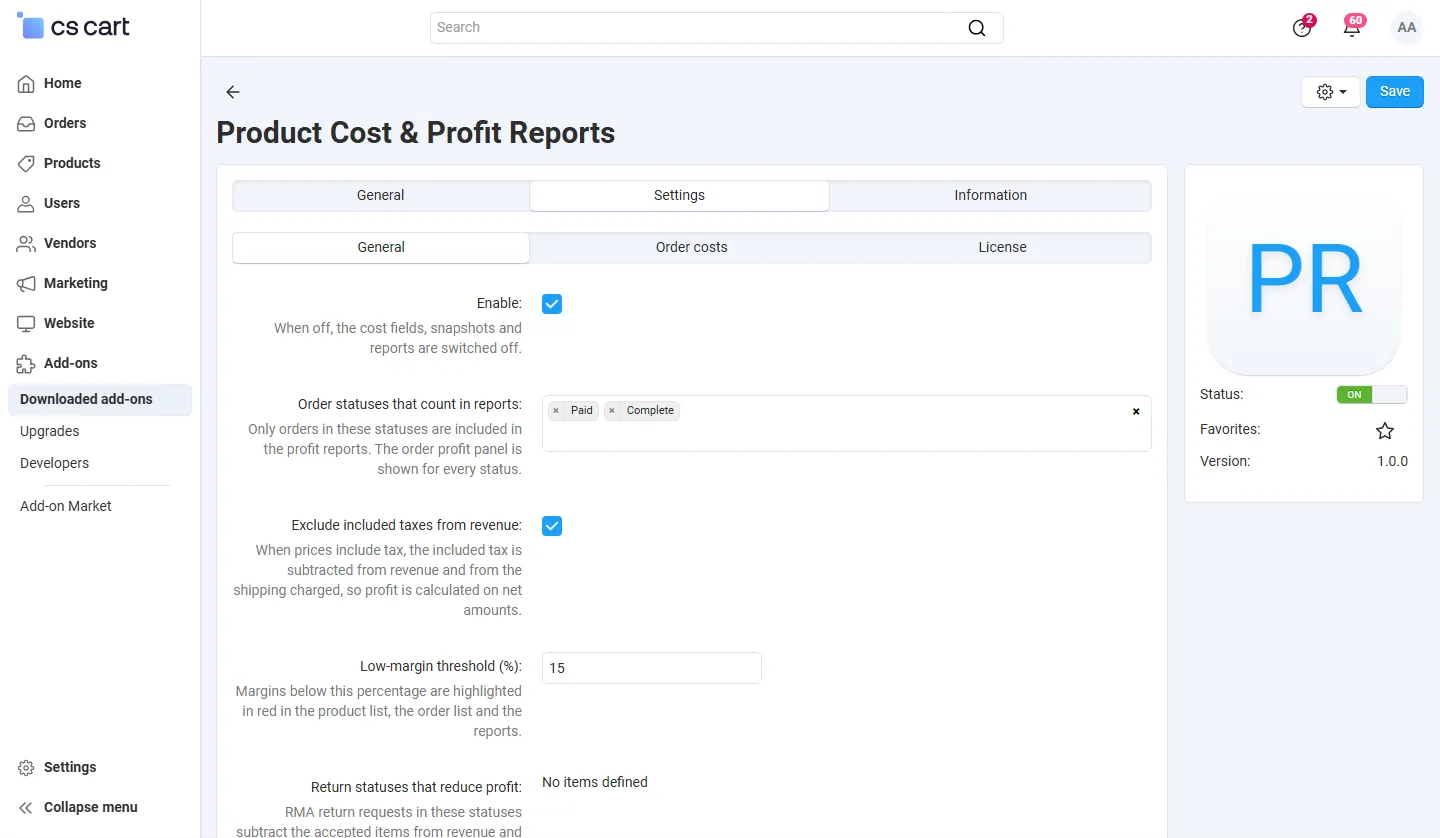Open Downloaded add-ons in sidebar
Image resolution: width=1440 pixels, height=838 pixels.
(99, 399)
